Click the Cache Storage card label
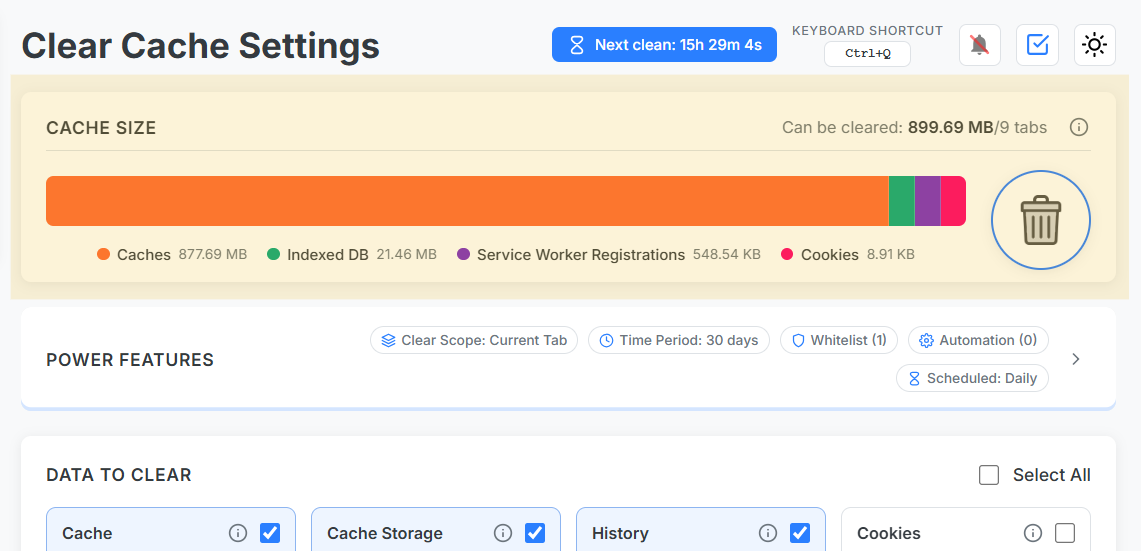 [385, 534]
